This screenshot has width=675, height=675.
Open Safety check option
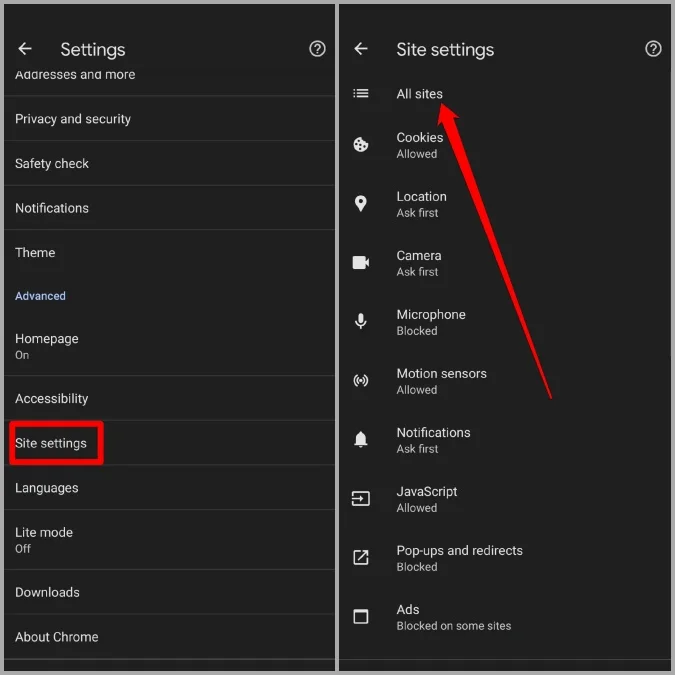pos(52,164)
